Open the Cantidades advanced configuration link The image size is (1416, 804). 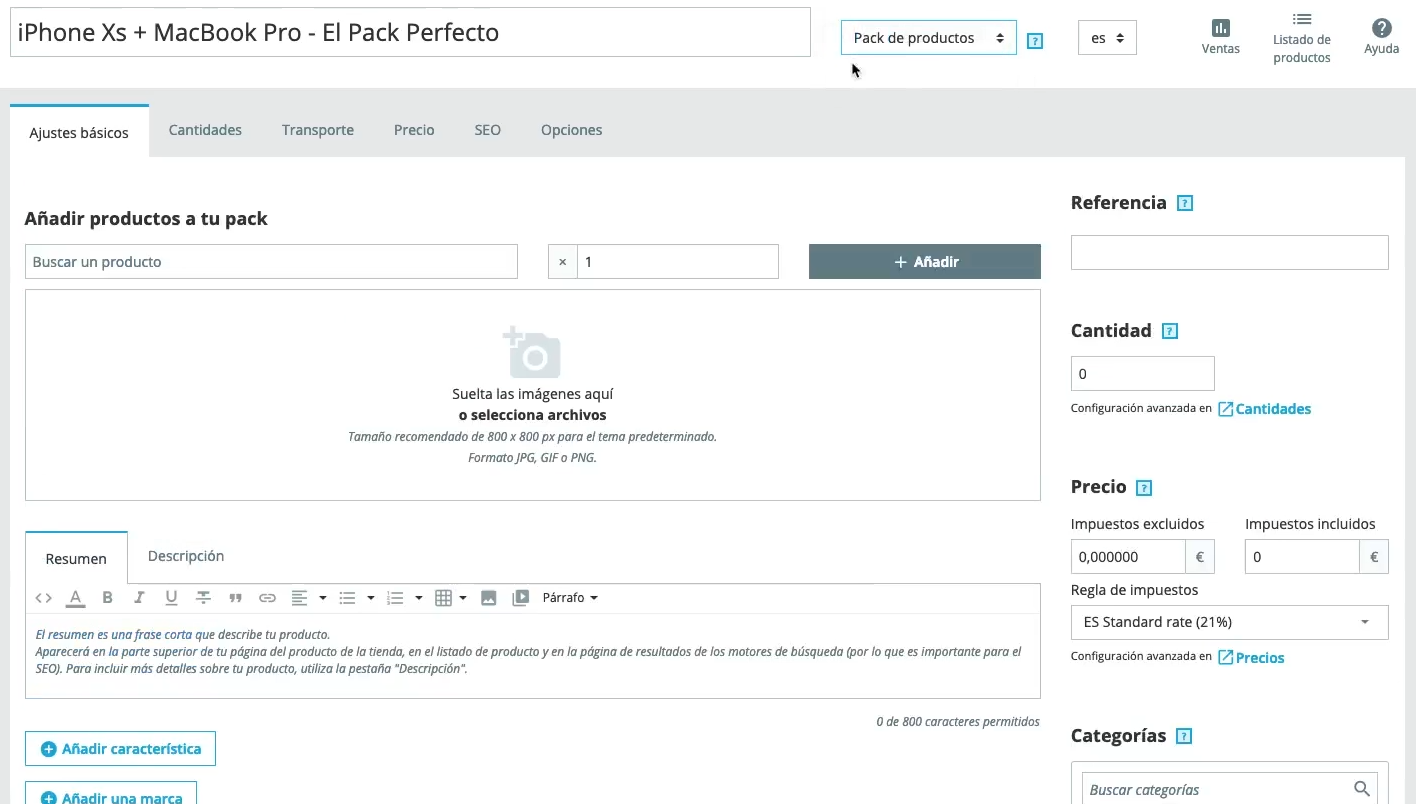tap(1264, 409)
